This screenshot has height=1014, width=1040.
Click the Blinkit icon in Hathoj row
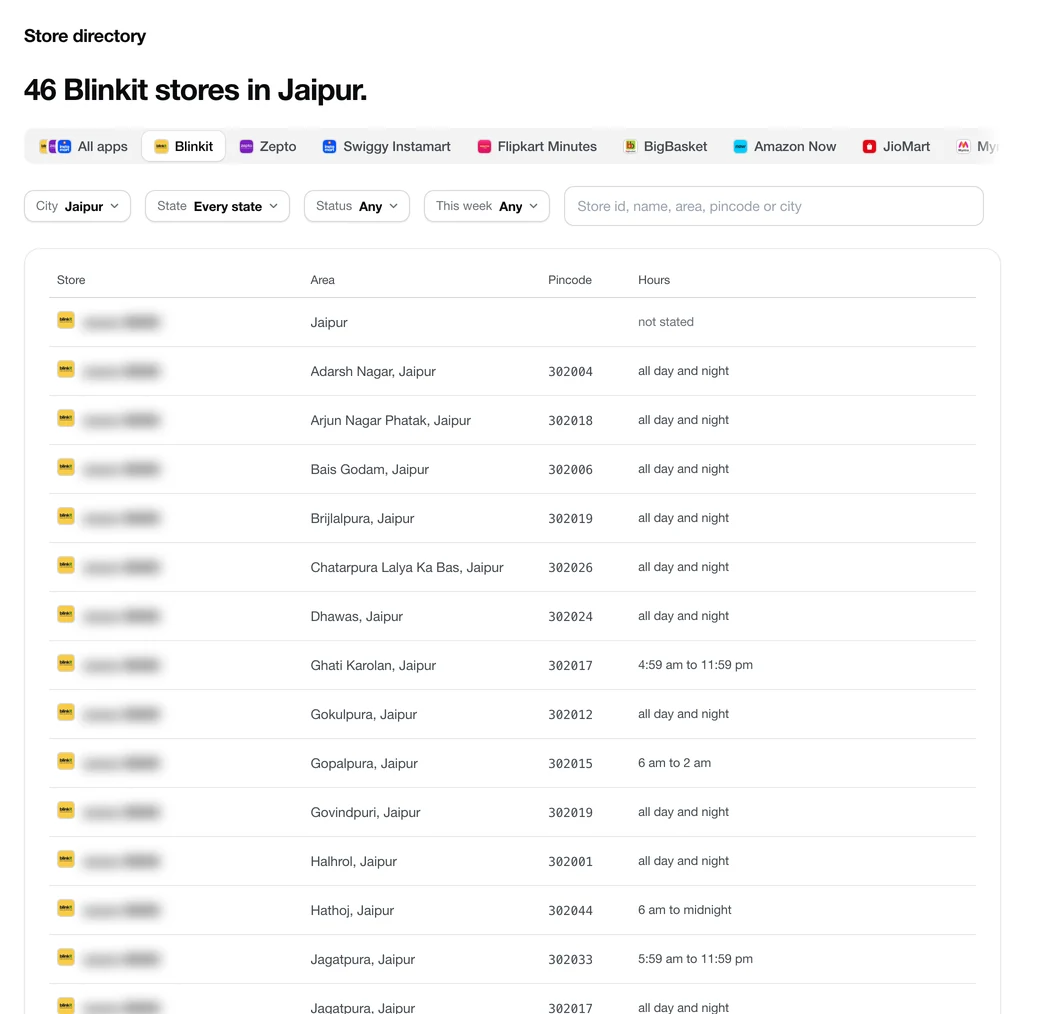click(66, 909)
